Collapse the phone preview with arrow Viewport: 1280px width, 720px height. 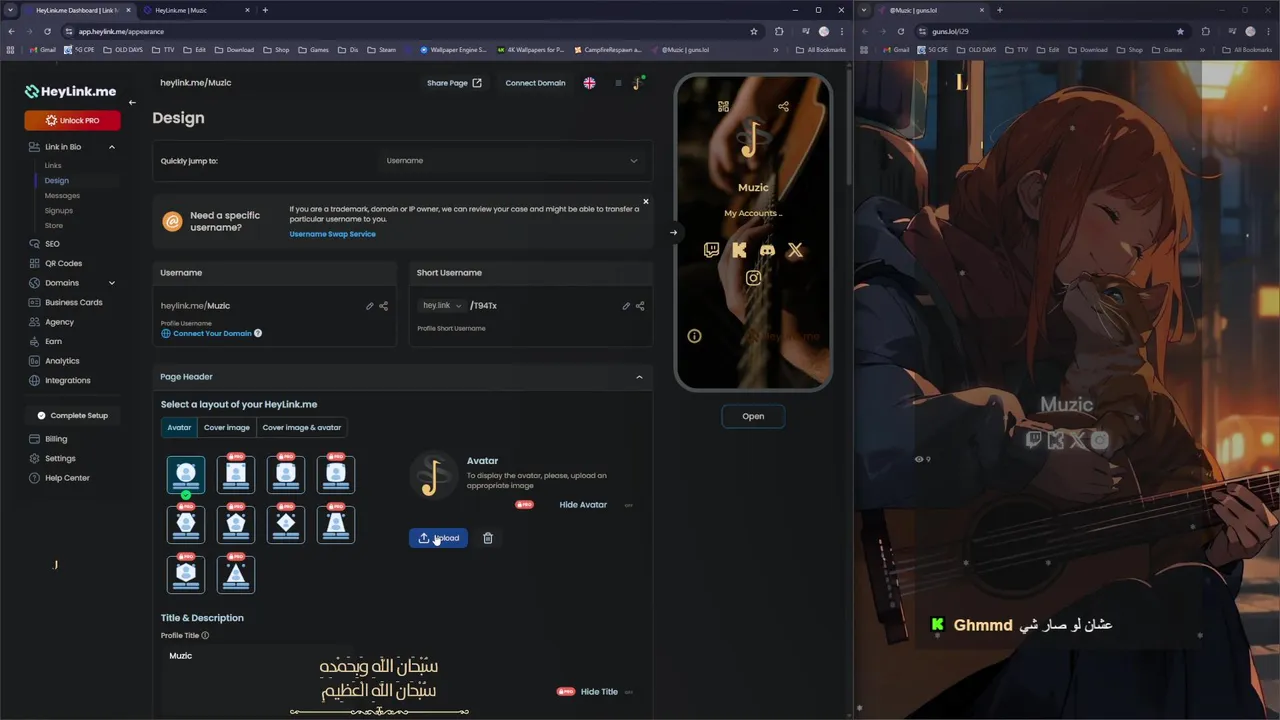[673, 233]
